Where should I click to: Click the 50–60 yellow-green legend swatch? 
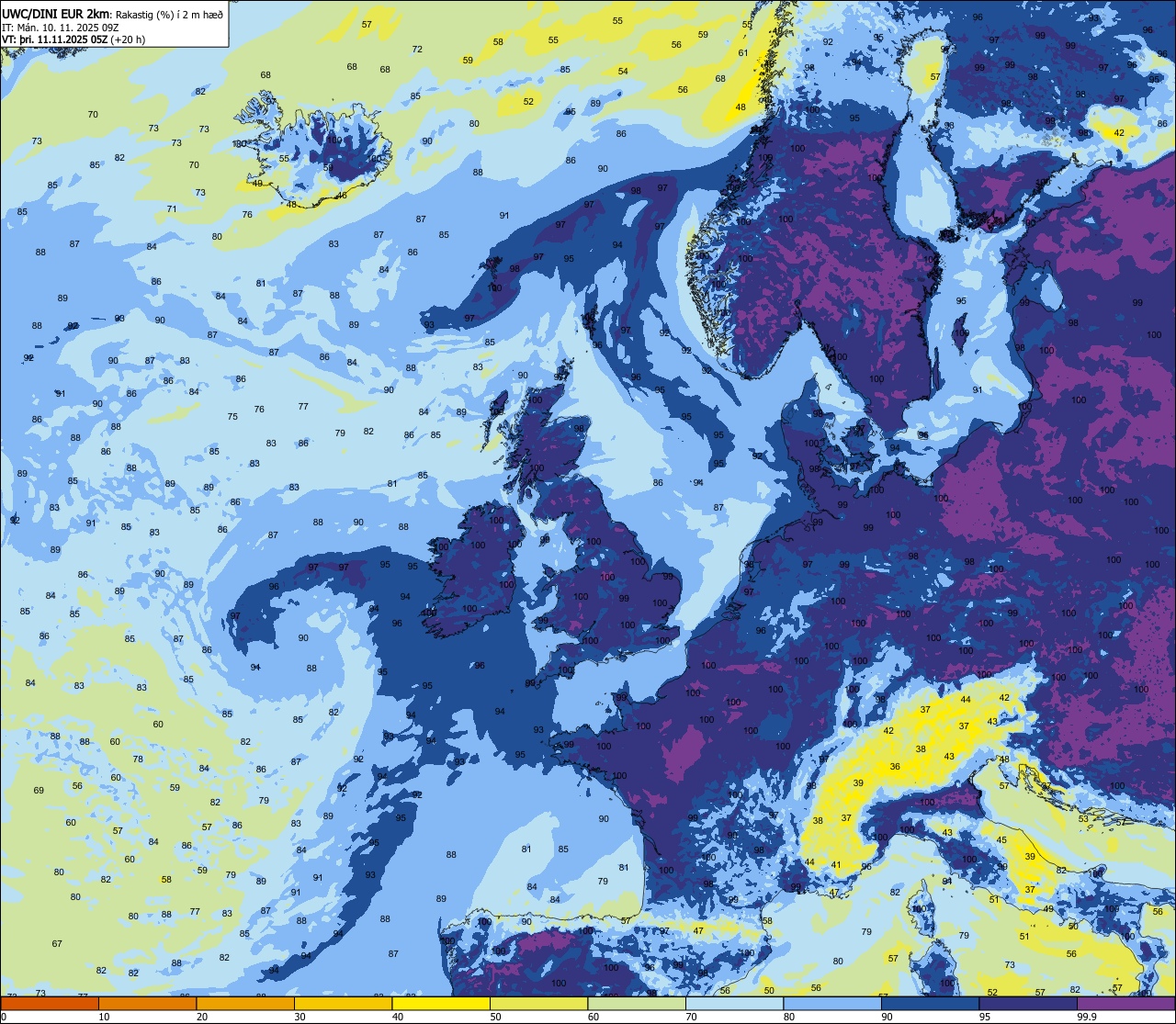click(538, 1003)
